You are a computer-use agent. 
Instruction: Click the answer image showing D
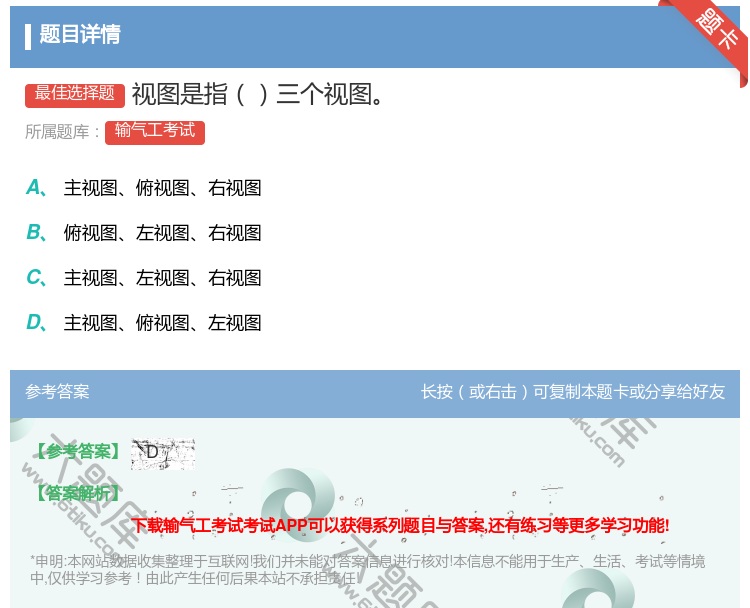tap(163, 453)
